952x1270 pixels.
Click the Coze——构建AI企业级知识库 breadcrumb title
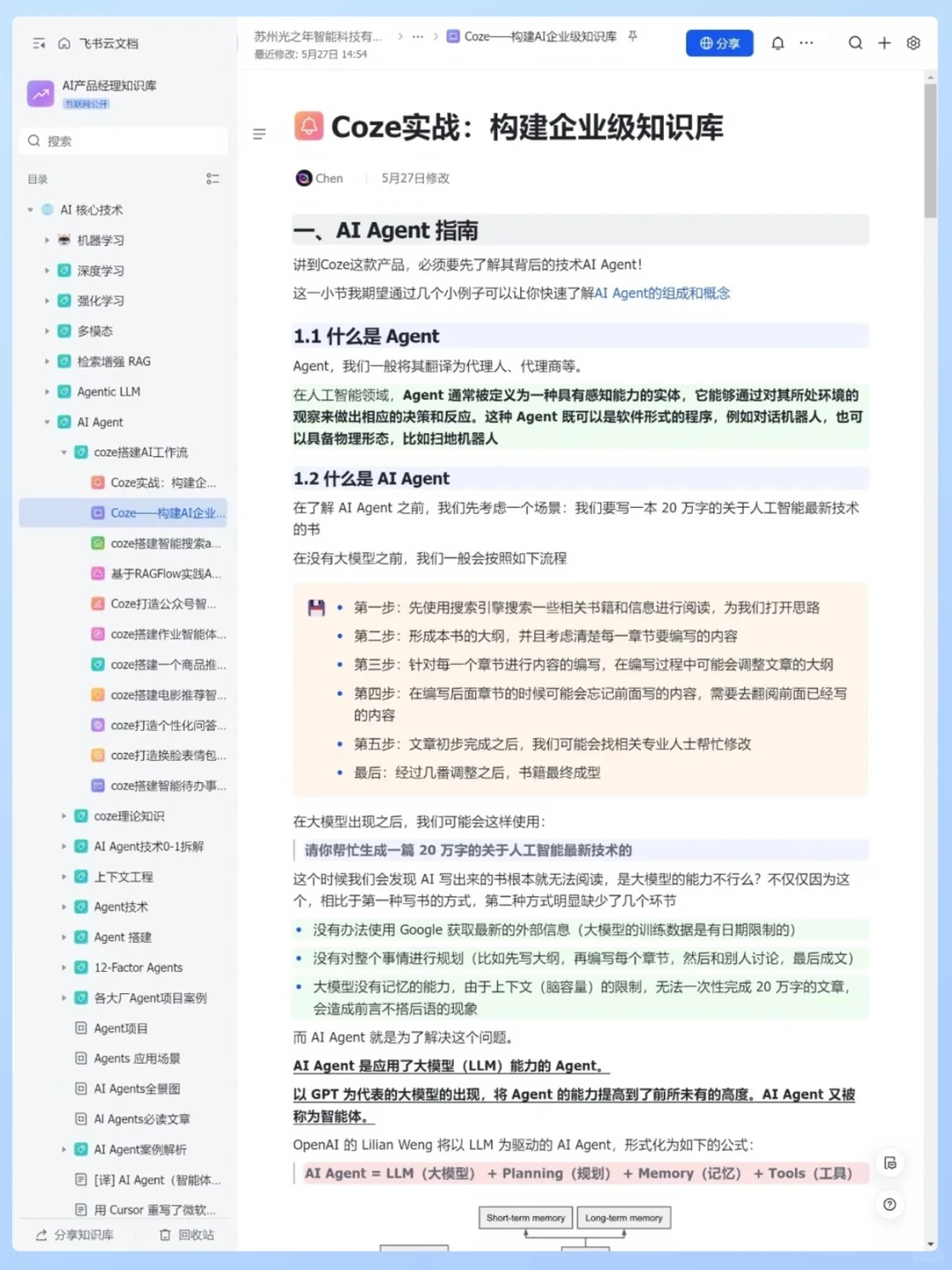click(540, 37)
